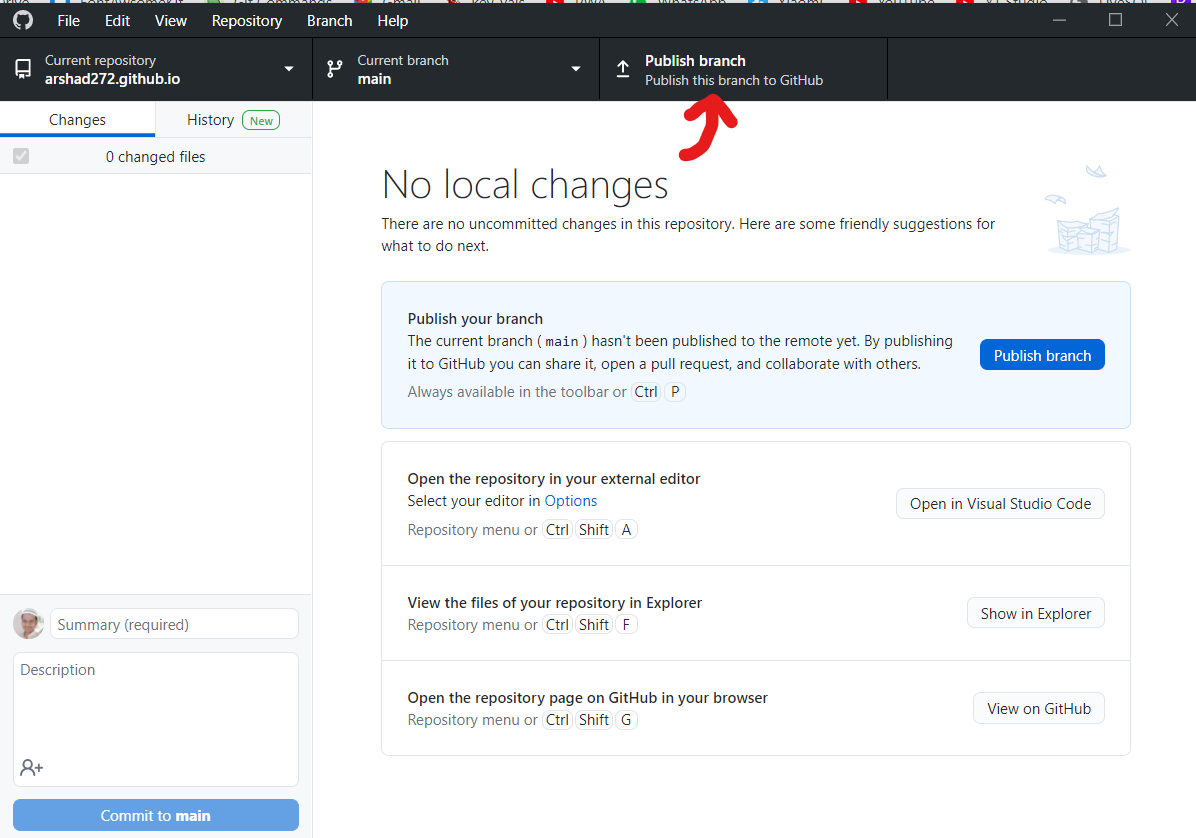
Task: Click the blue Publish branch button
Action: click(1042, 355)
